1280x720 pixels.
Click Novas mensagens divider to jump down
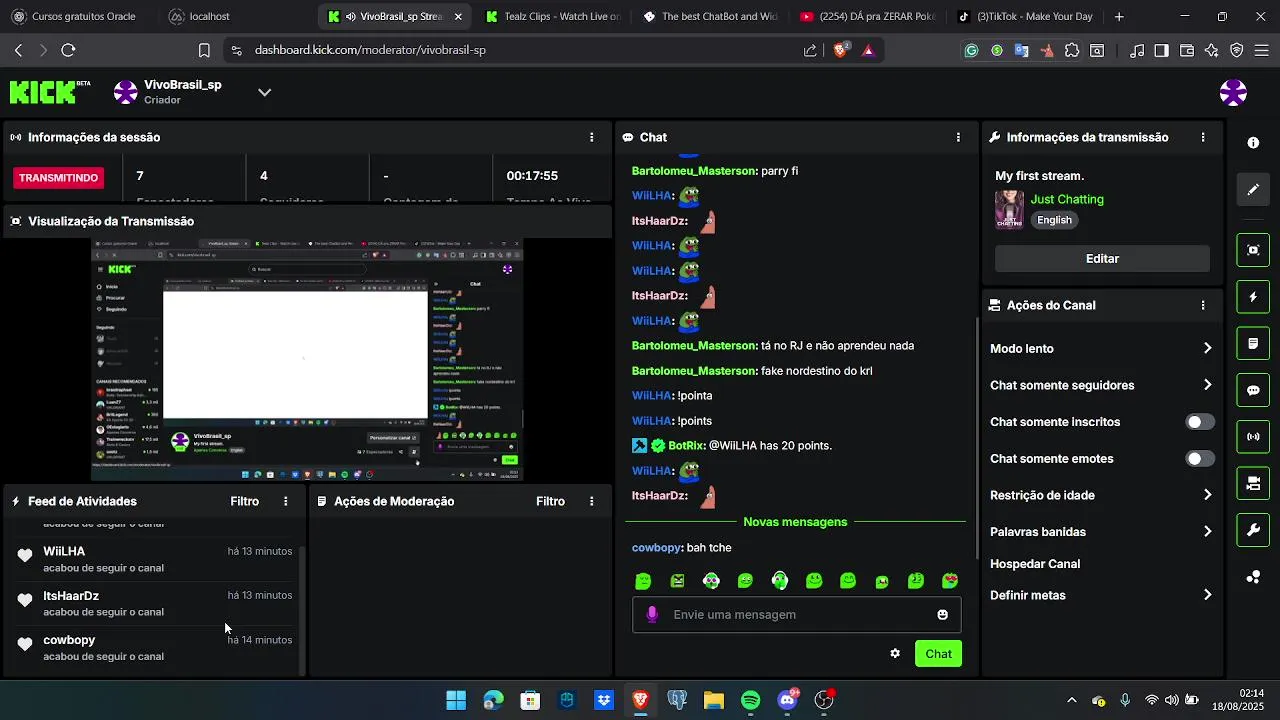[795, 522]
